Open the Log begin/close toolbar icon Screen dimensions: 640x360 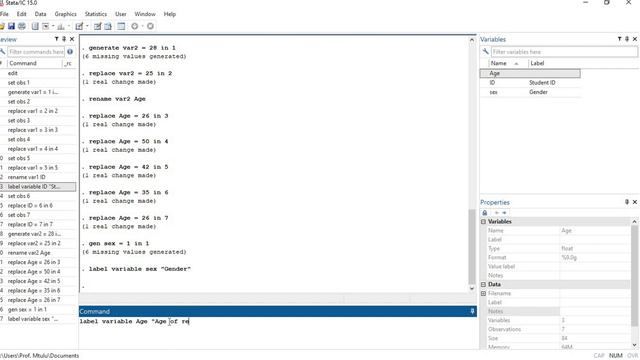tap(35, 26)
